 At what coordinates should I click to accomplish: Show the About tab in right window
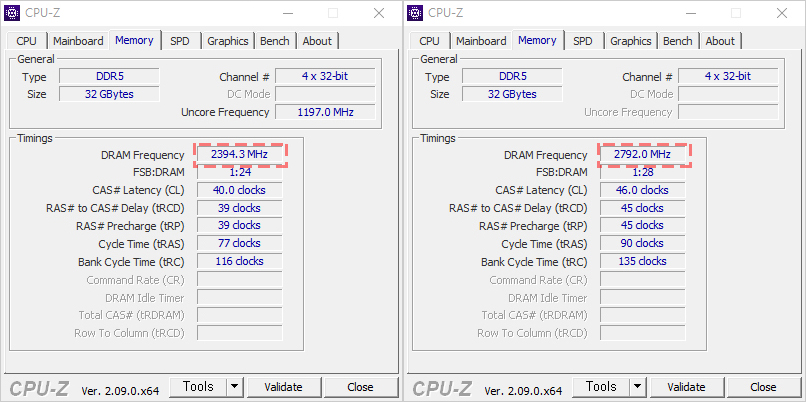click(x=720, y=41)
